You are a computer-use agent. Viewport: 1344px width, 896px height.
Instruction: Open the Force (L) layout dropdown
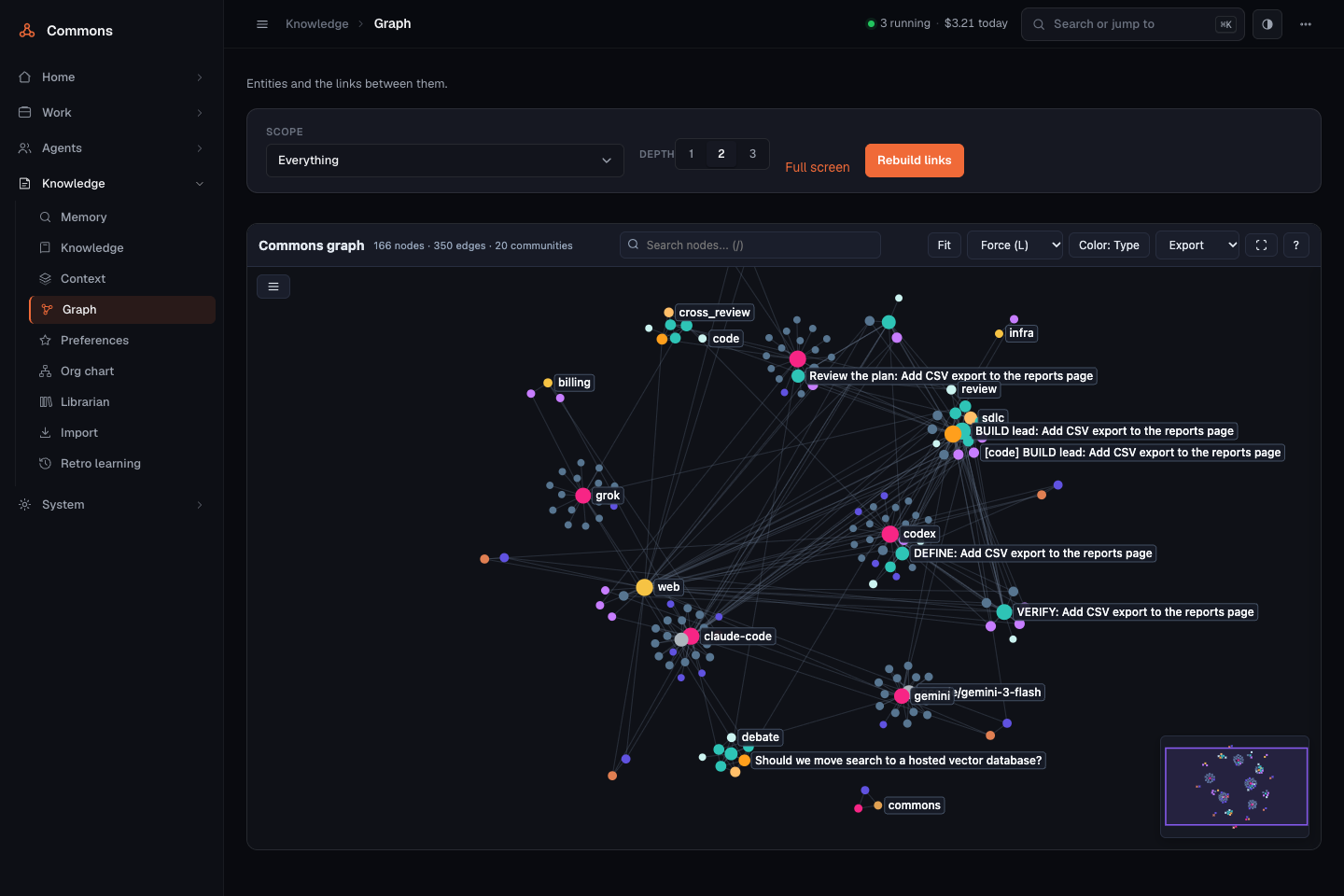(1015, 245)
